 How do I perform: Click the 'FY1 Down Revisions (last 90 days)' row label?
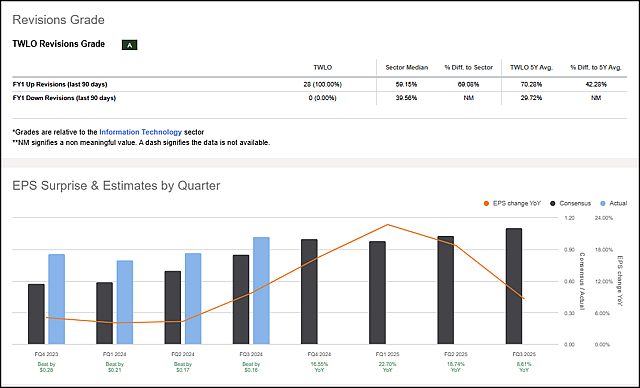tap(64, 98)
